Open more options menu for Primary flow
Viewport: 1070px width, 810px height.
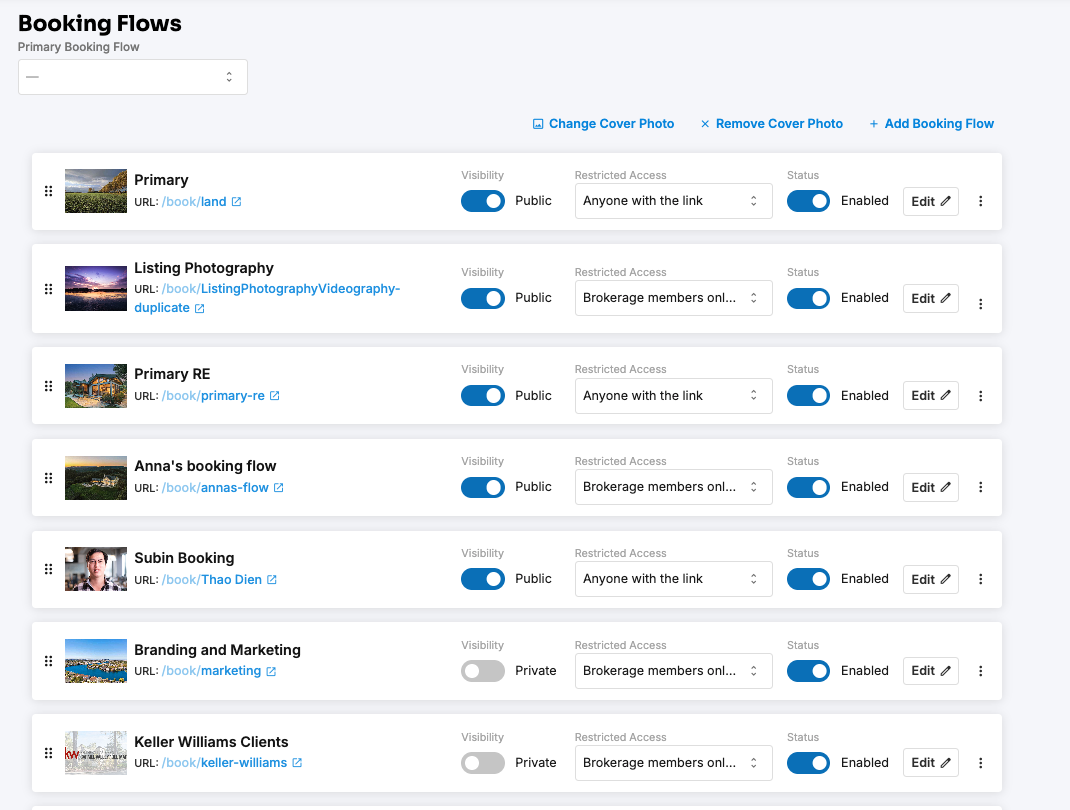981,201
